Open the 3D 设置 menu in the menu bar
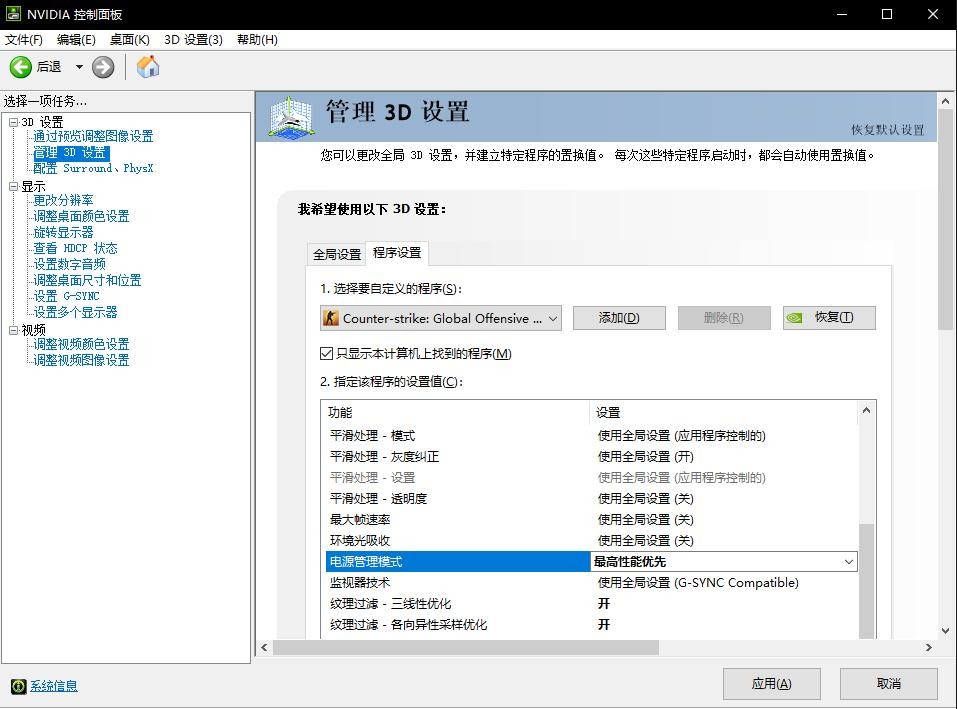Screen dimensions: 957x709 [193, 40]
